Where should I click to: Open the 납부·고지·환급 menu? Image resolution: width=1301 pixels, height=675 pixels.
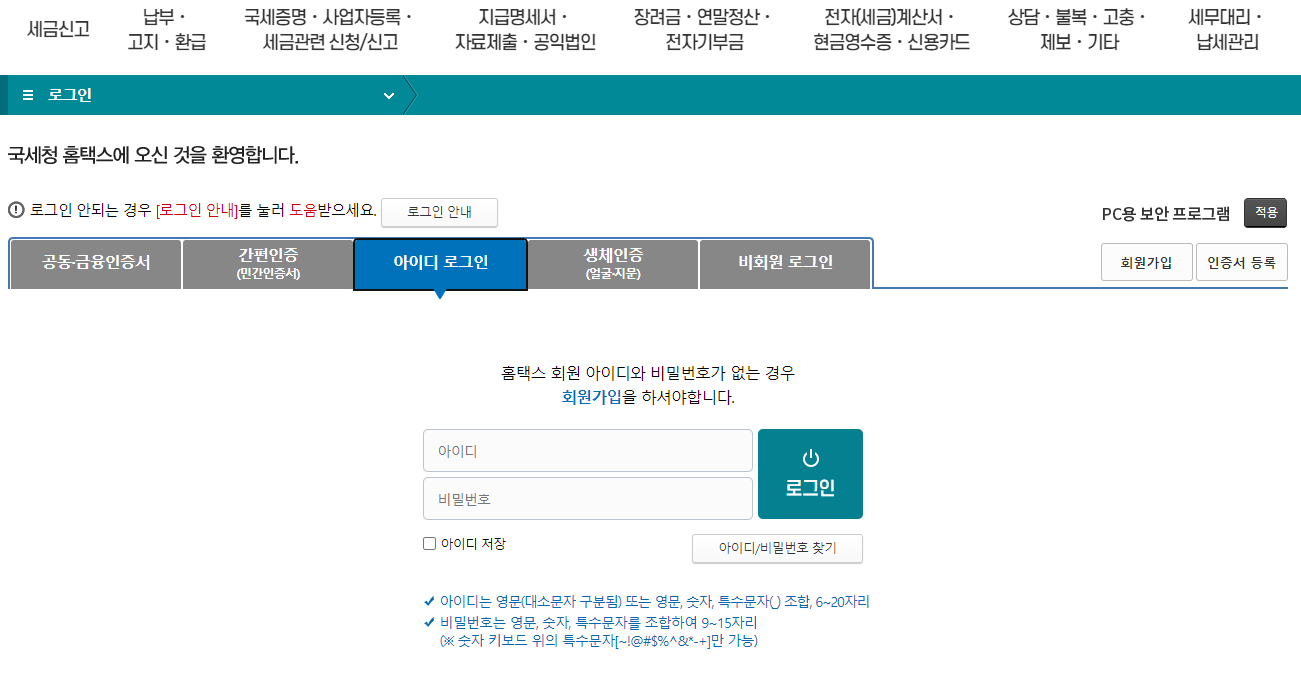click(167, 30)
